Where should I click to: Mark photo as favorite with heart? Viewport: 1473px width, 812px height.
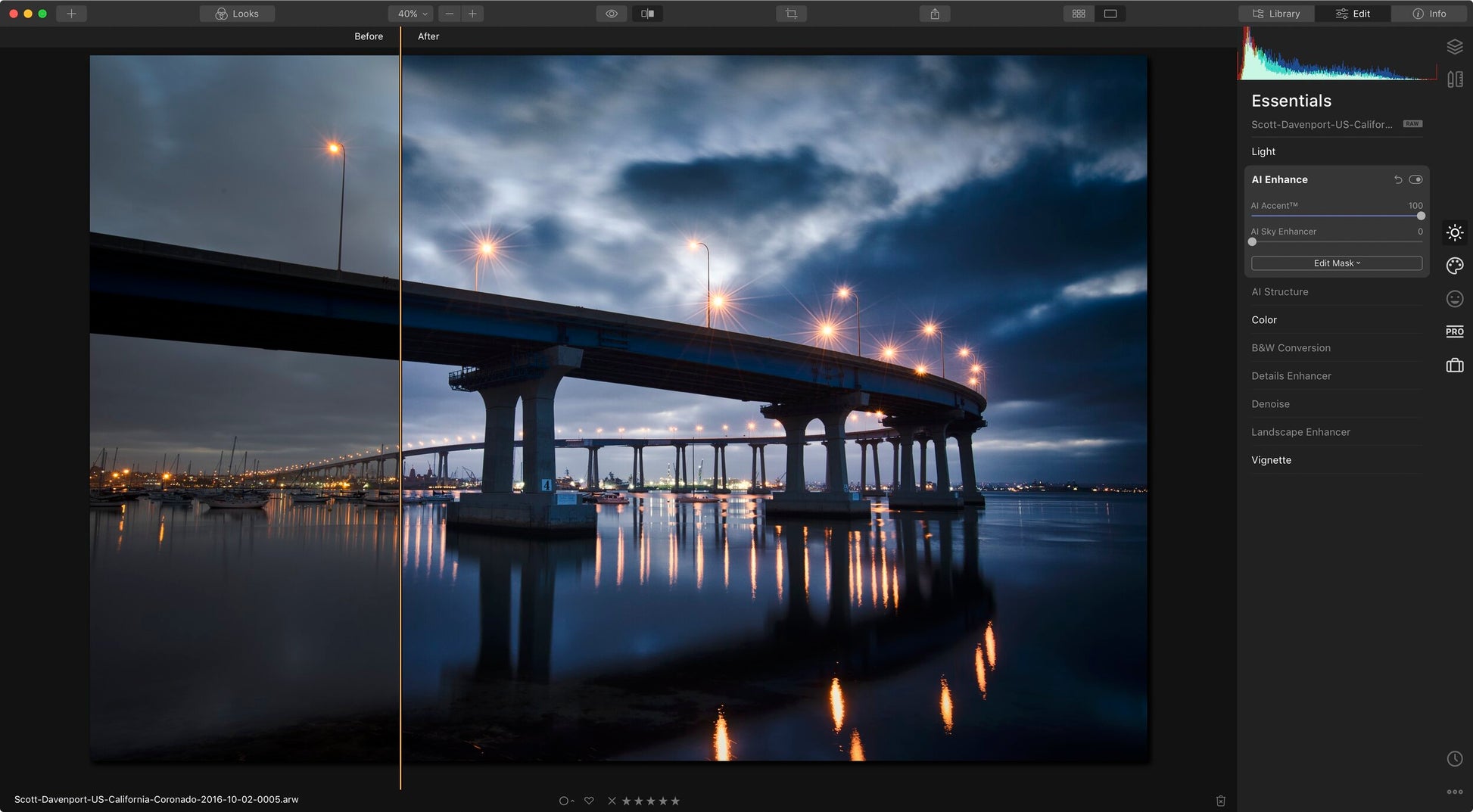tap(589, 801)
